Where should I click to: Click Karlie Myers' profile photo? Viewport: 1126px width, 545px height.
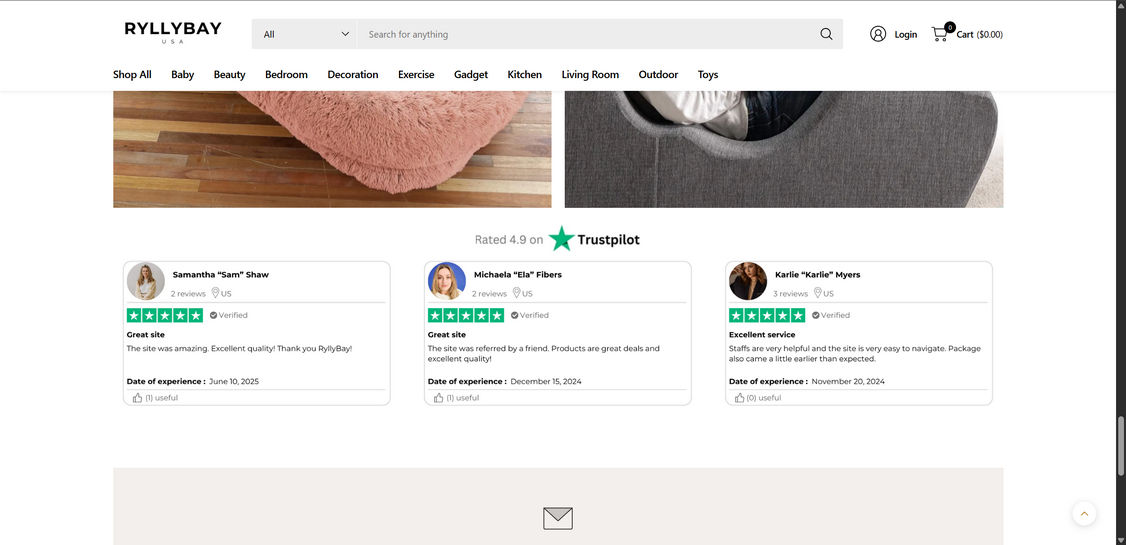(x=748, y=281)
